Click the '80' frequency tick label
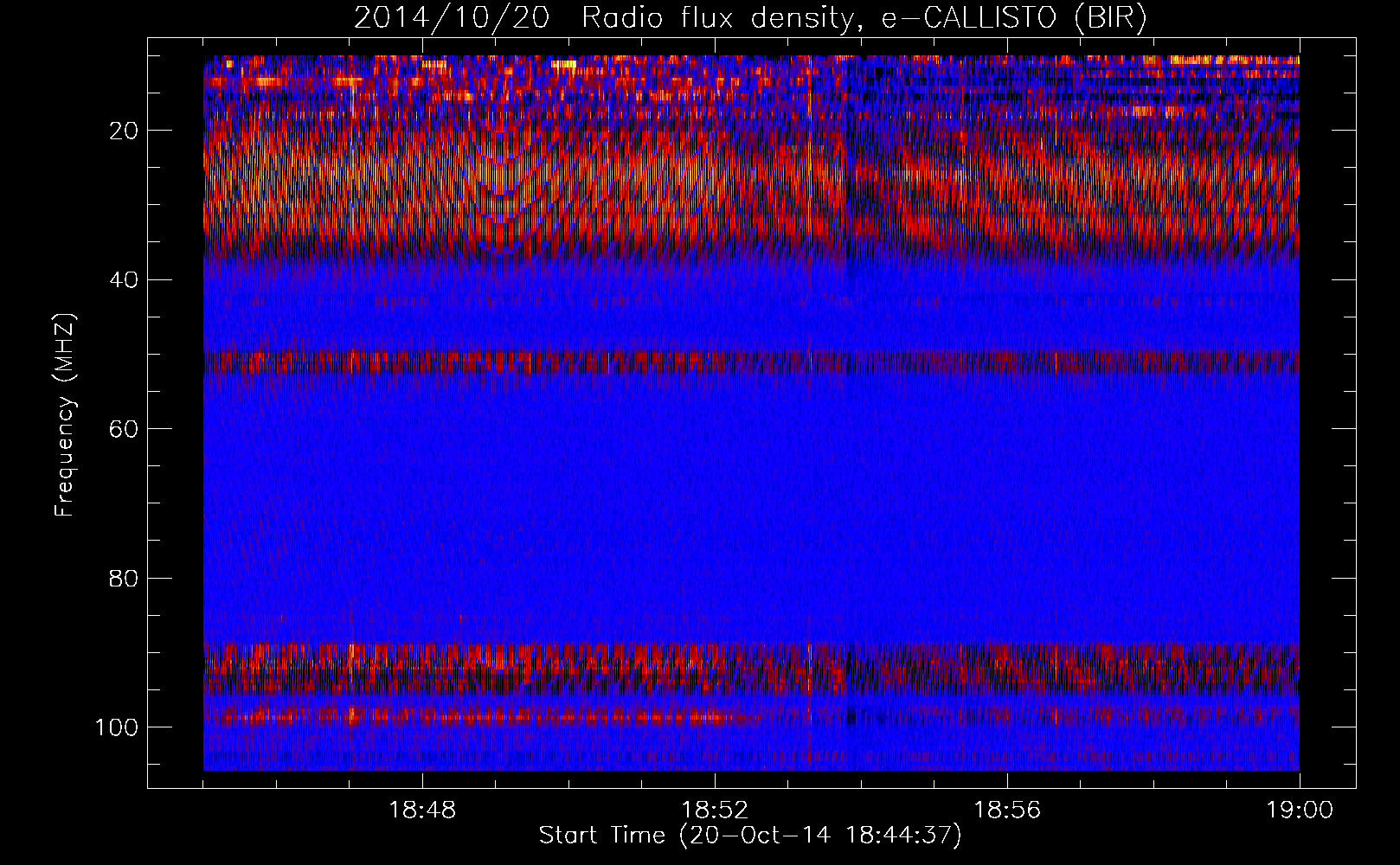 pos(125,578)
